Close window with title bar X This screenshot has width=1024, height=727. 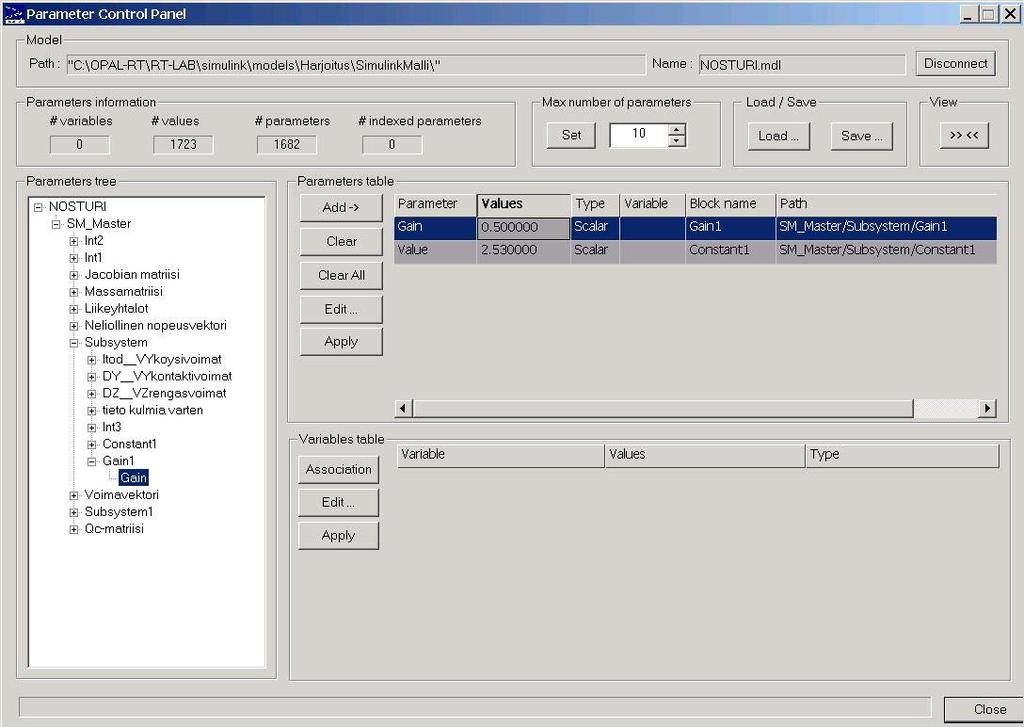tap(1011, 14)
